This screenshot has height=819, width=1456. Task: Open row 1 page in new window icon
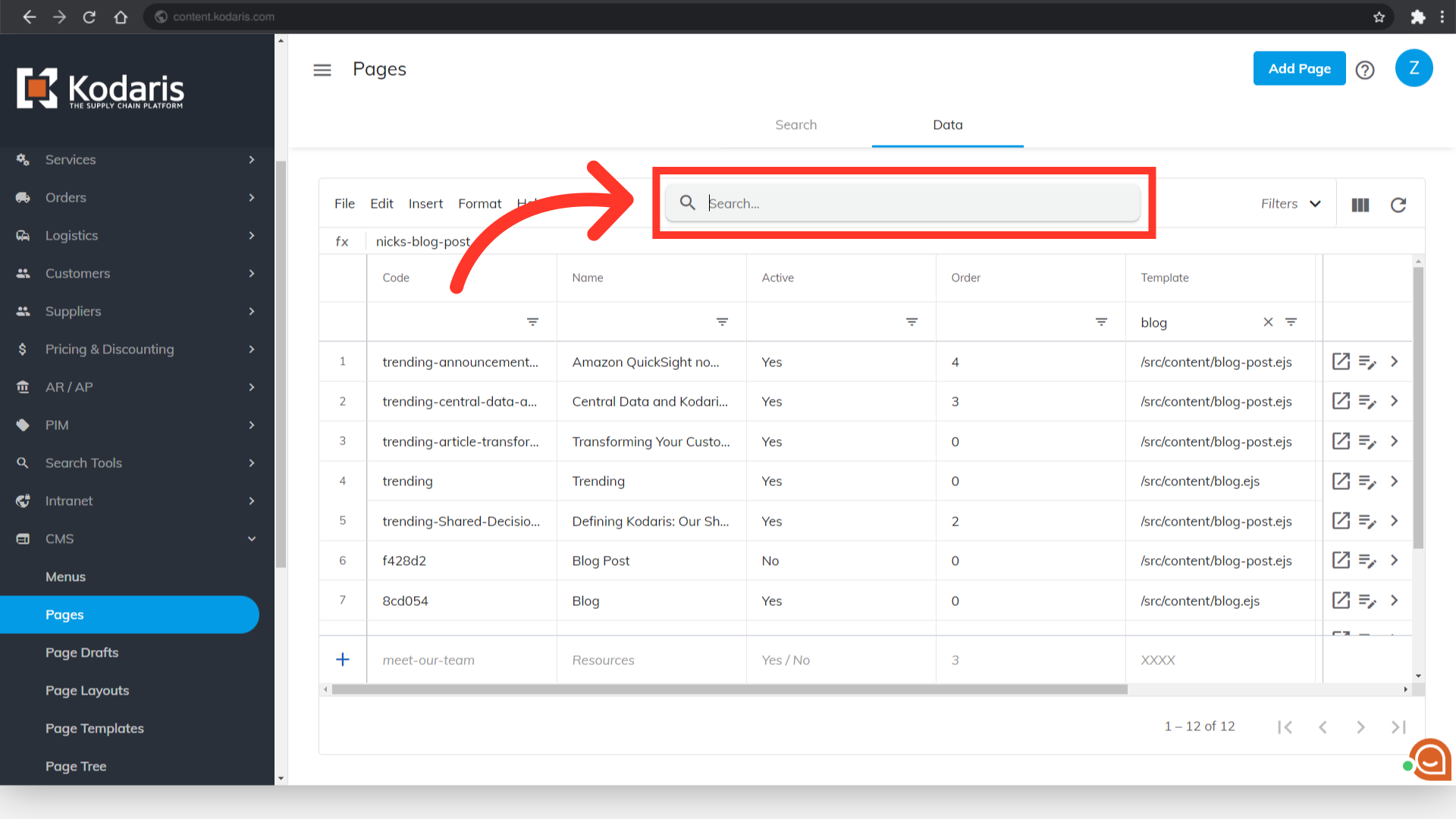(x=1341, y=362)
